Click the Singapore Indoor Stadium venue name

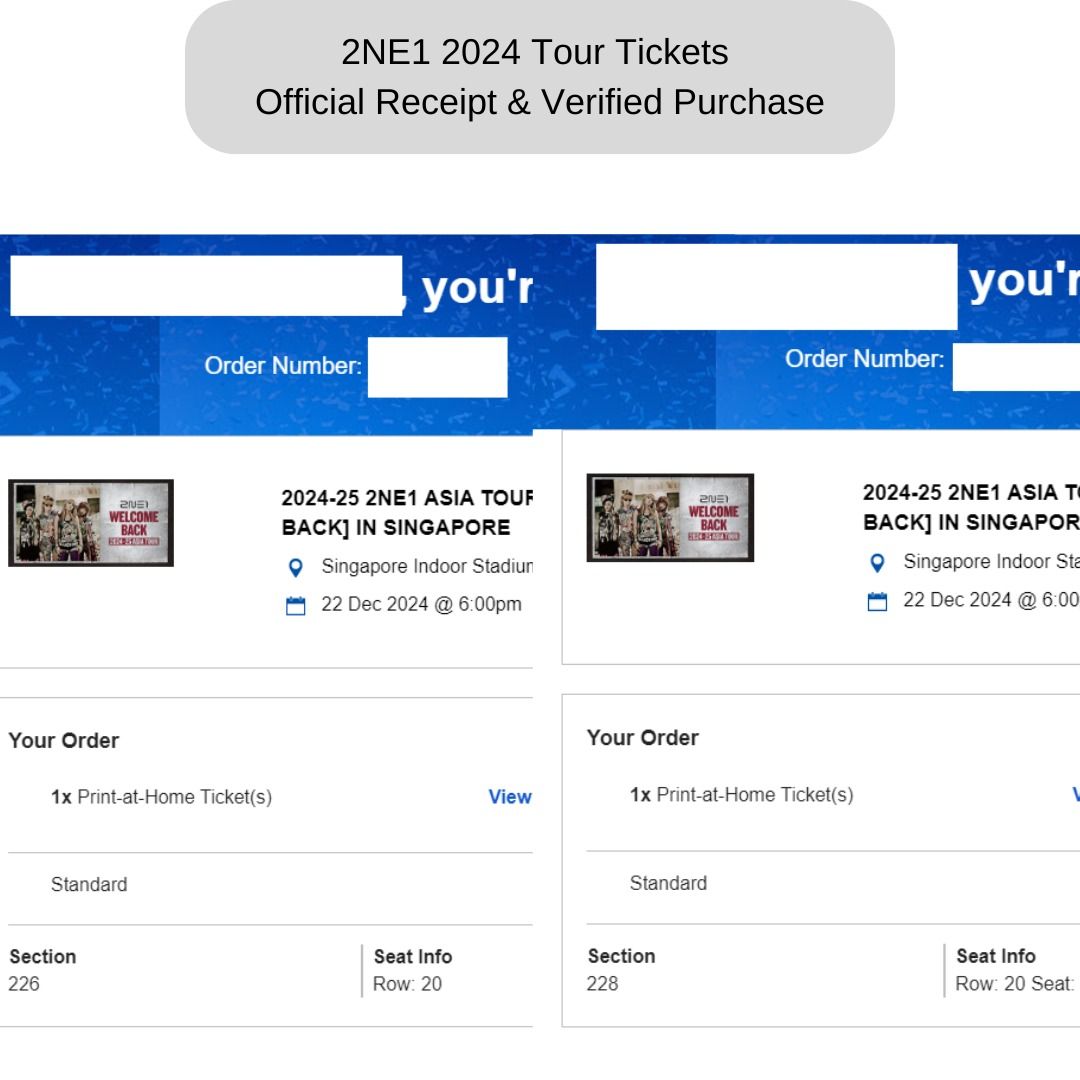point(425,567)
